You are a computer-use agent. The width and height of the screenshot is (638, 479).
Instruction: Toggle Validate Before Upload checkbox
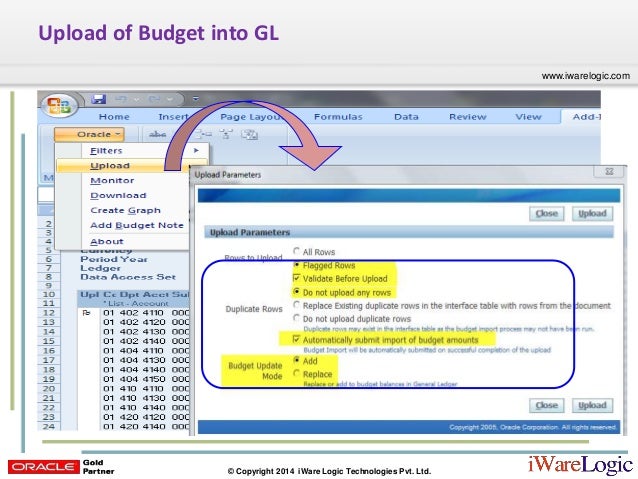(x=297, y=278)
